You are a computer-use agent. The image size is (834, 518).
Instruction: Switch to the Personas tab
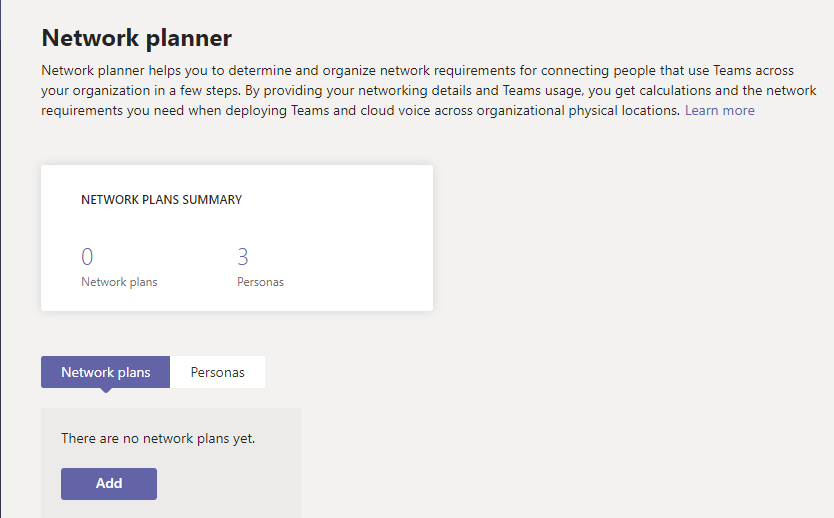coord(217,372)
